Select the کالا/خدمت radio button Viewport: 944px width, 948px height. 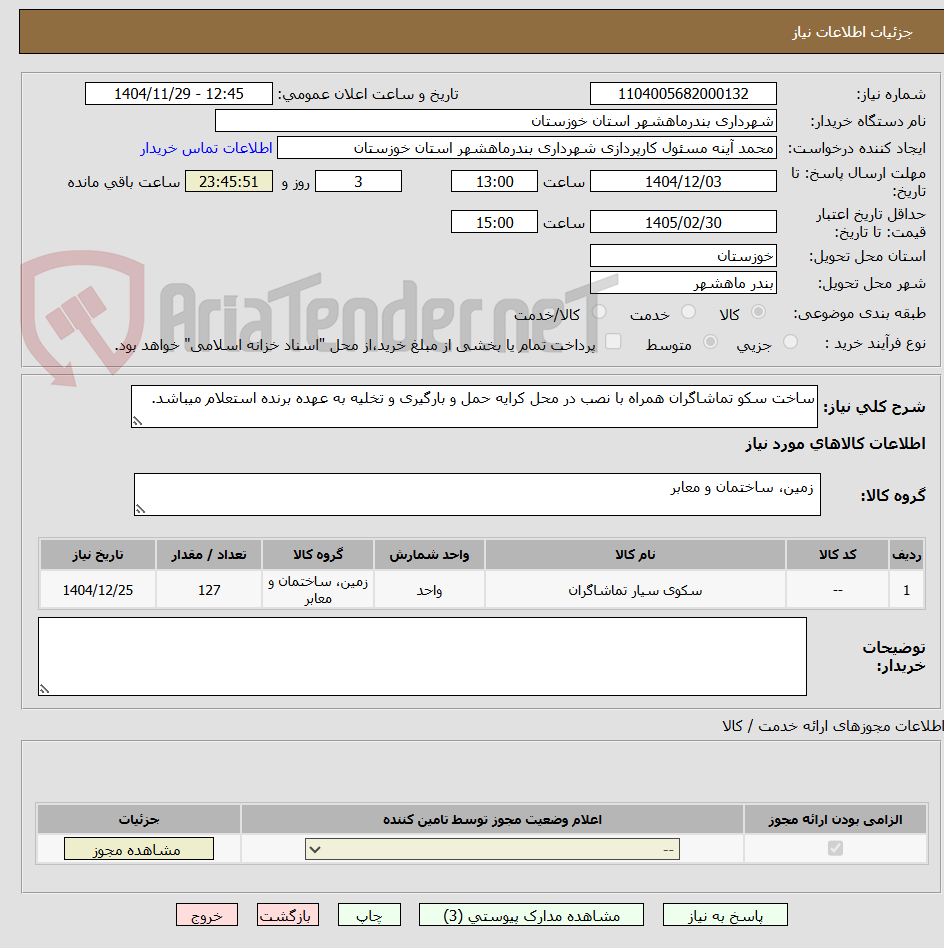[x=599, y=312]
